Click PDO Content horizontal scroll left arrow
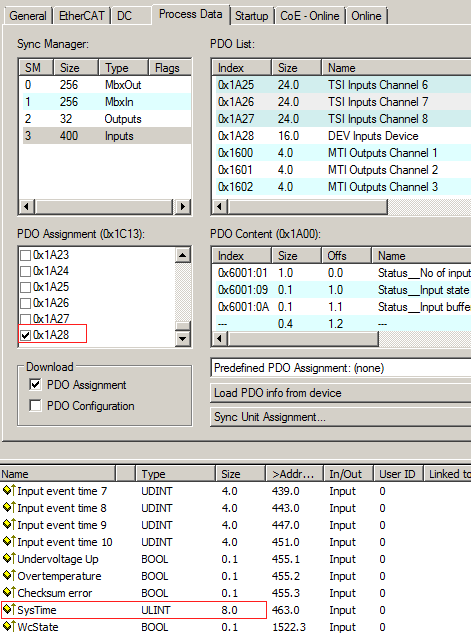Screen dimensions: 471x634 click(220, 338)
